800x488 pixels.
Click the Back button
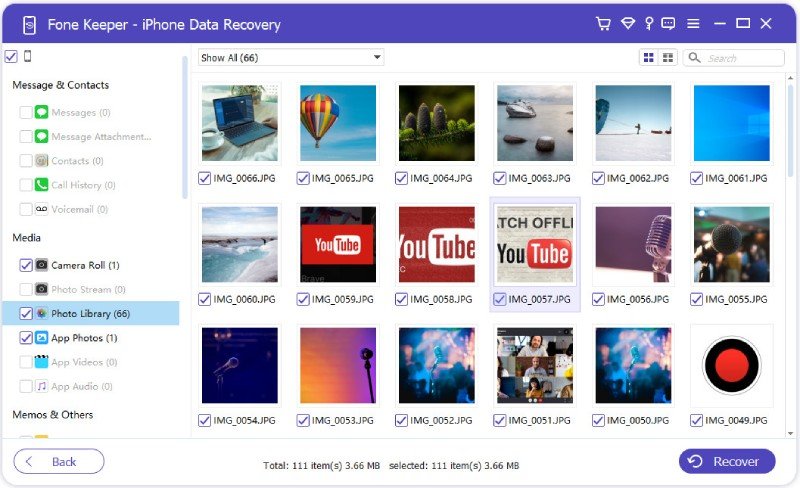tap(59, 461)
